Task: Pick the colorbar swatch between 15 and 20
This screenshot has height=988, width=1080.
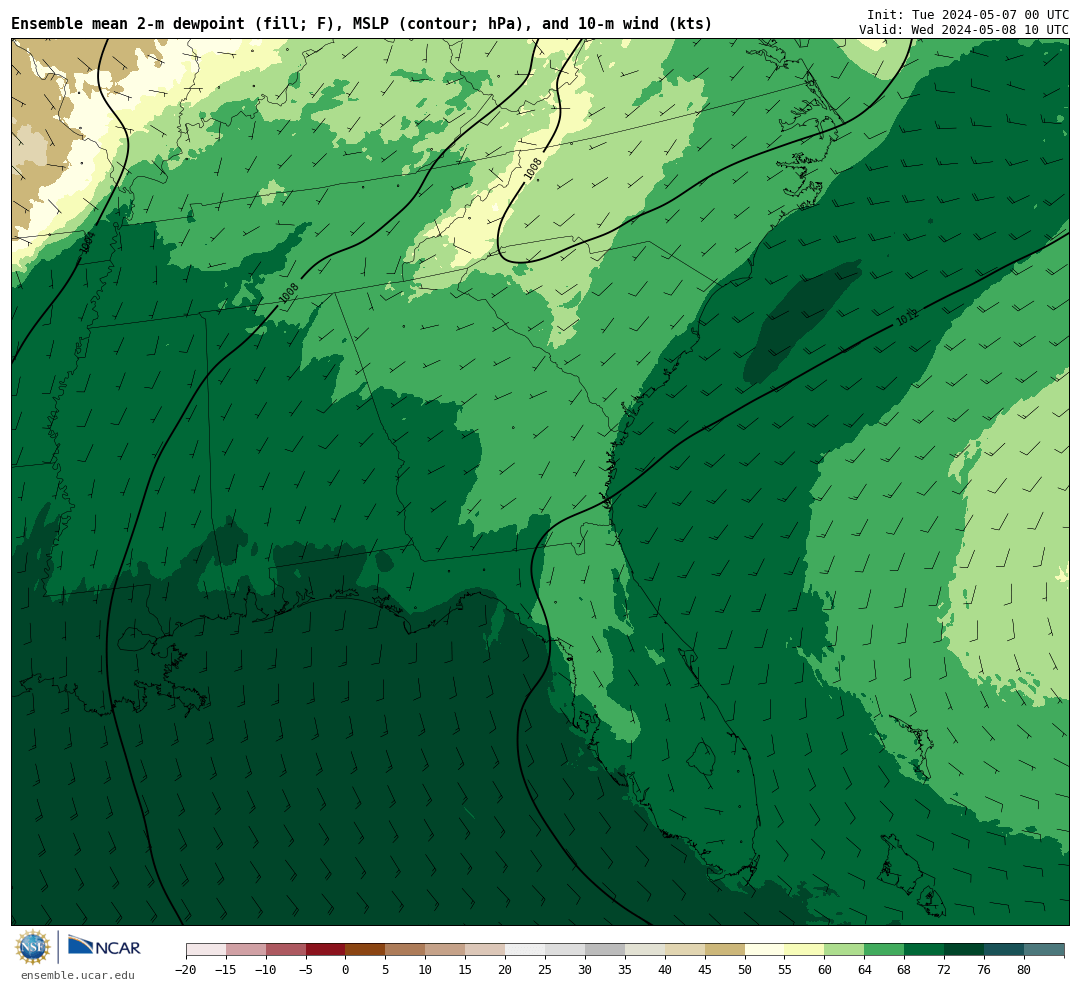Action: click(x=486, y=950)
